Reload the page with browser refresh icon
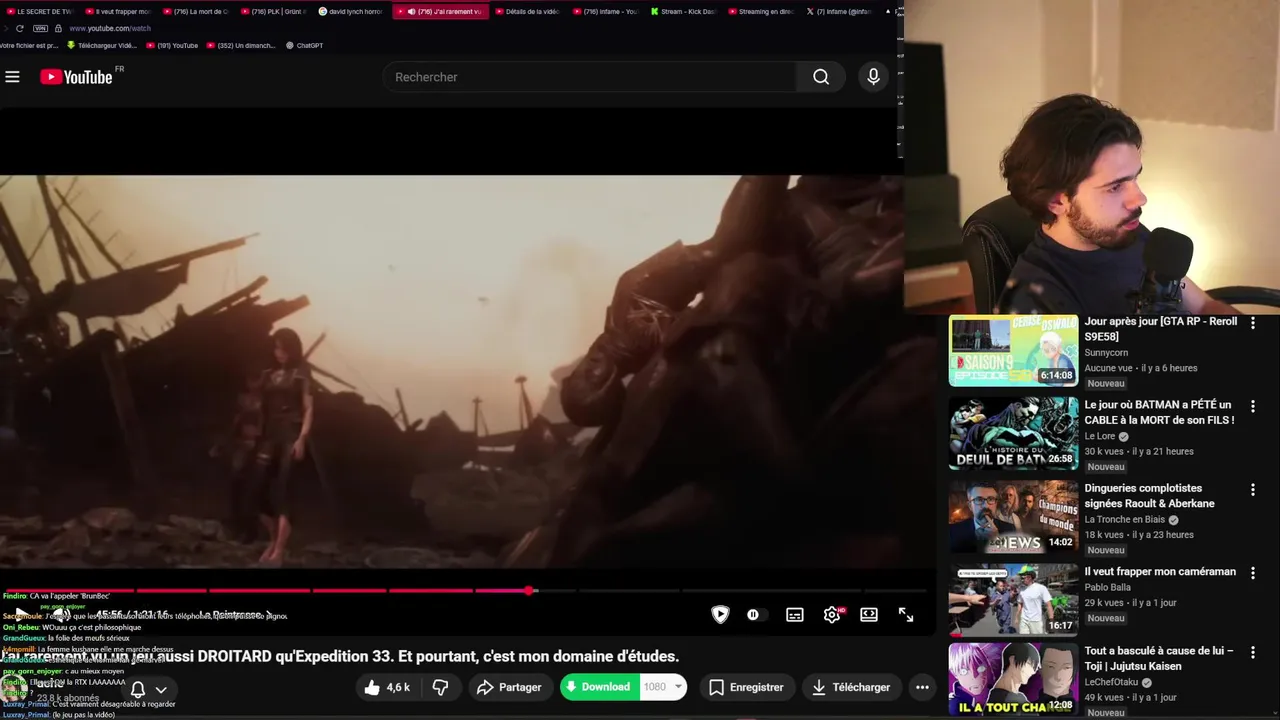The image size is (1280, 720). point(19,28)
